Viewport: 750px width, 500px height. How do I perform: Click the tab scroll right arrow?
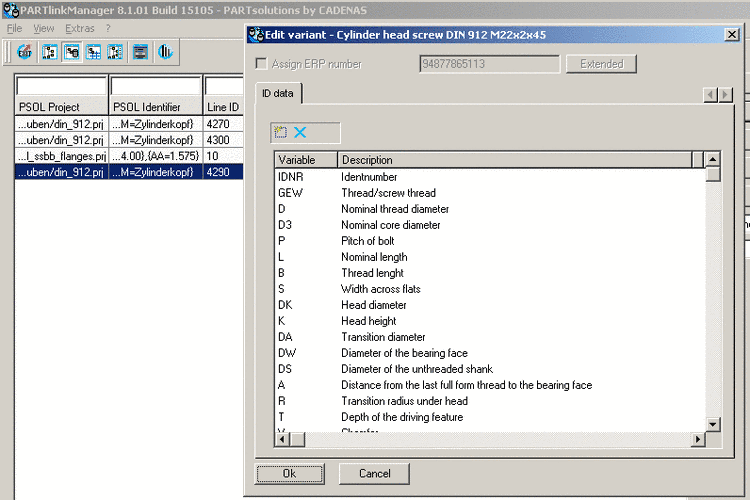(726, 95)
